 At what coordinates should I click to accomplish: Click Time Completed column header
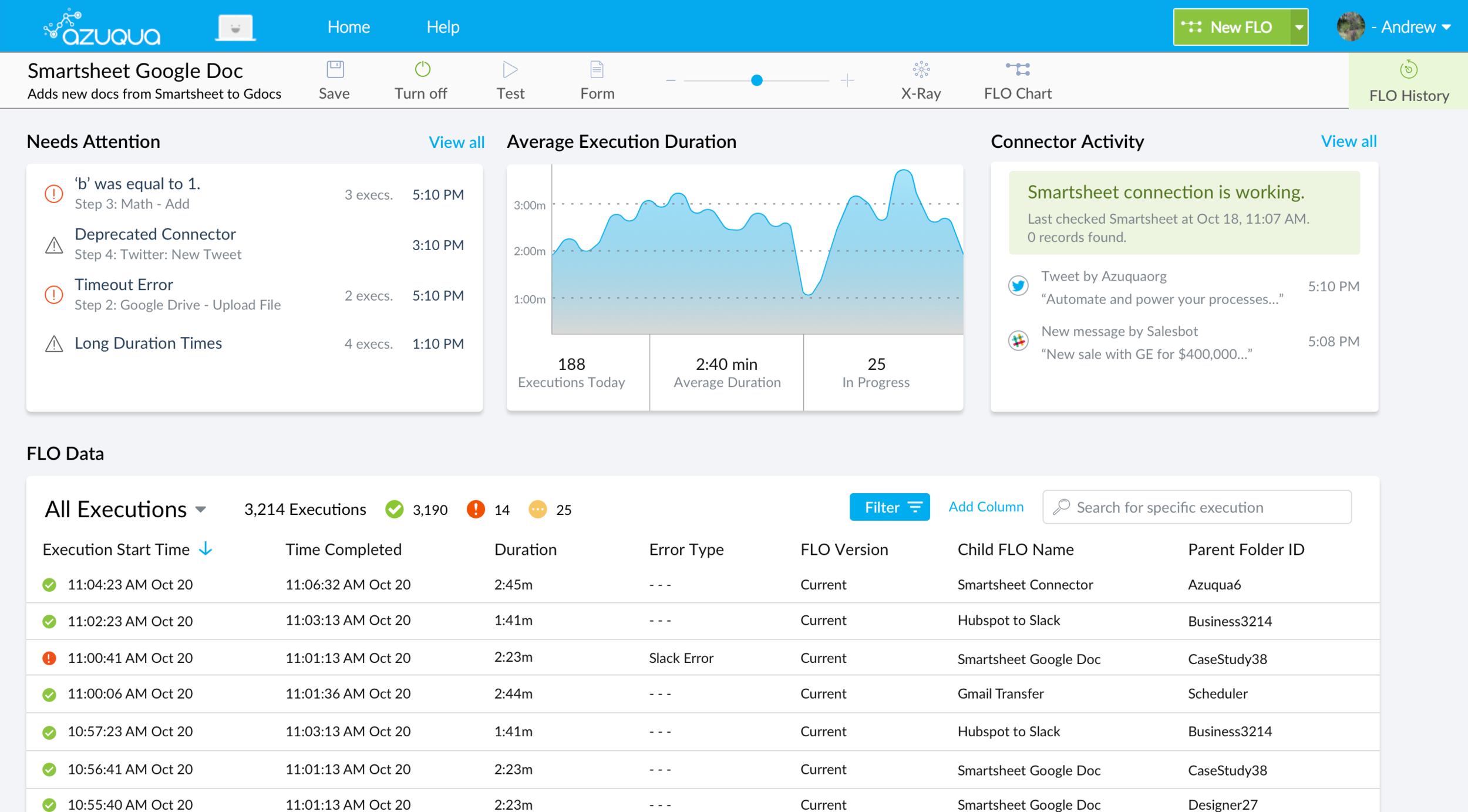(344, 550)
